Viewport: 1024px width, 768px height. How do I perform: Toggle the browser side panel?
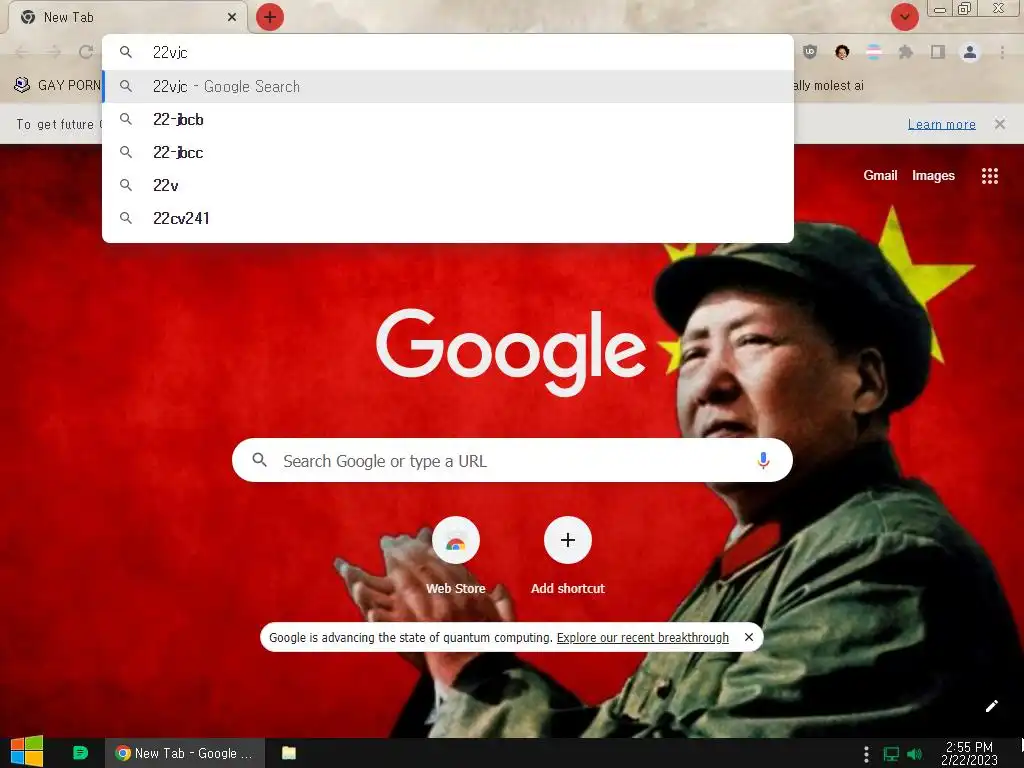point(938,52)
